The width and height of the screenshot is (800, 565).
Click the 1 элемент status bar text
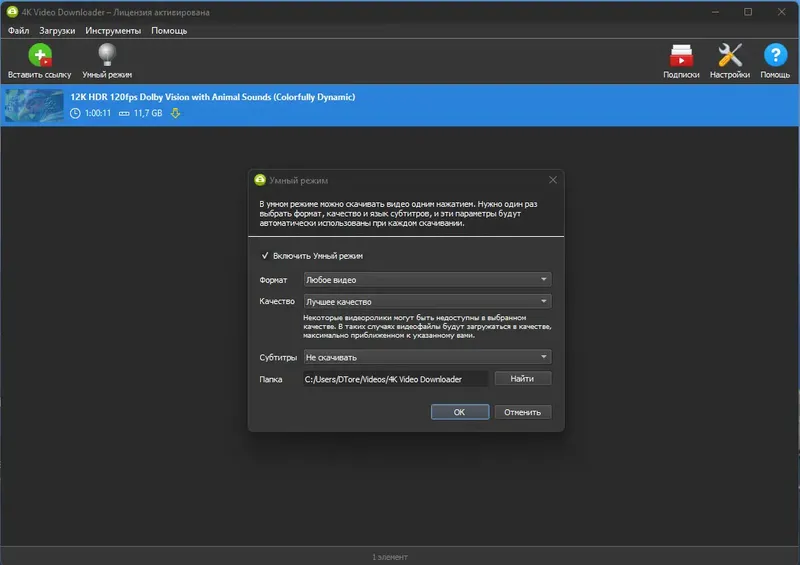pyautogui.click(x=390, y=557)
